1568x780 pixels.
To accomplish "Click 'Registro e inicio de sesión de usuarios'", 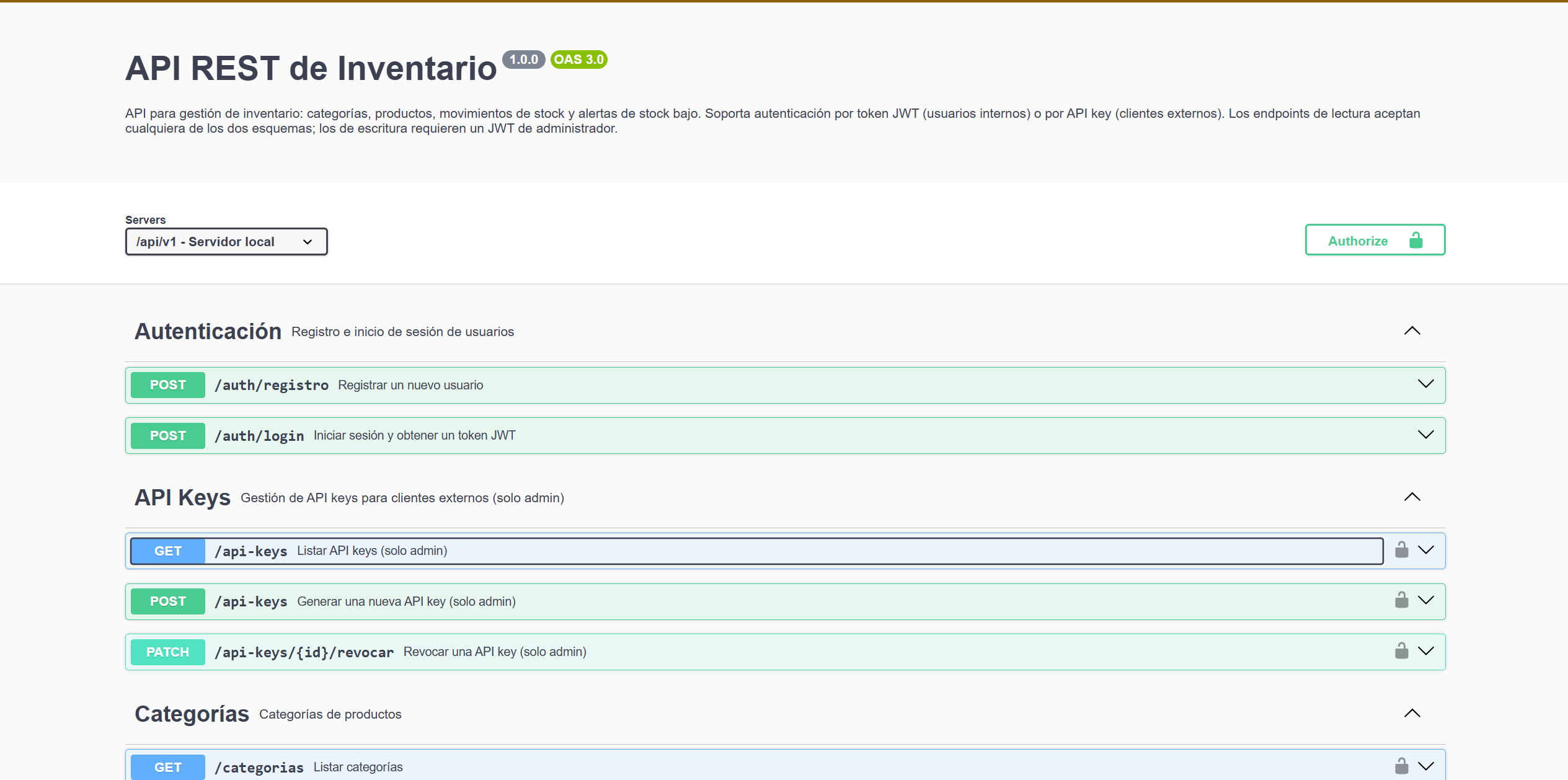I will (x=402, y=332).
